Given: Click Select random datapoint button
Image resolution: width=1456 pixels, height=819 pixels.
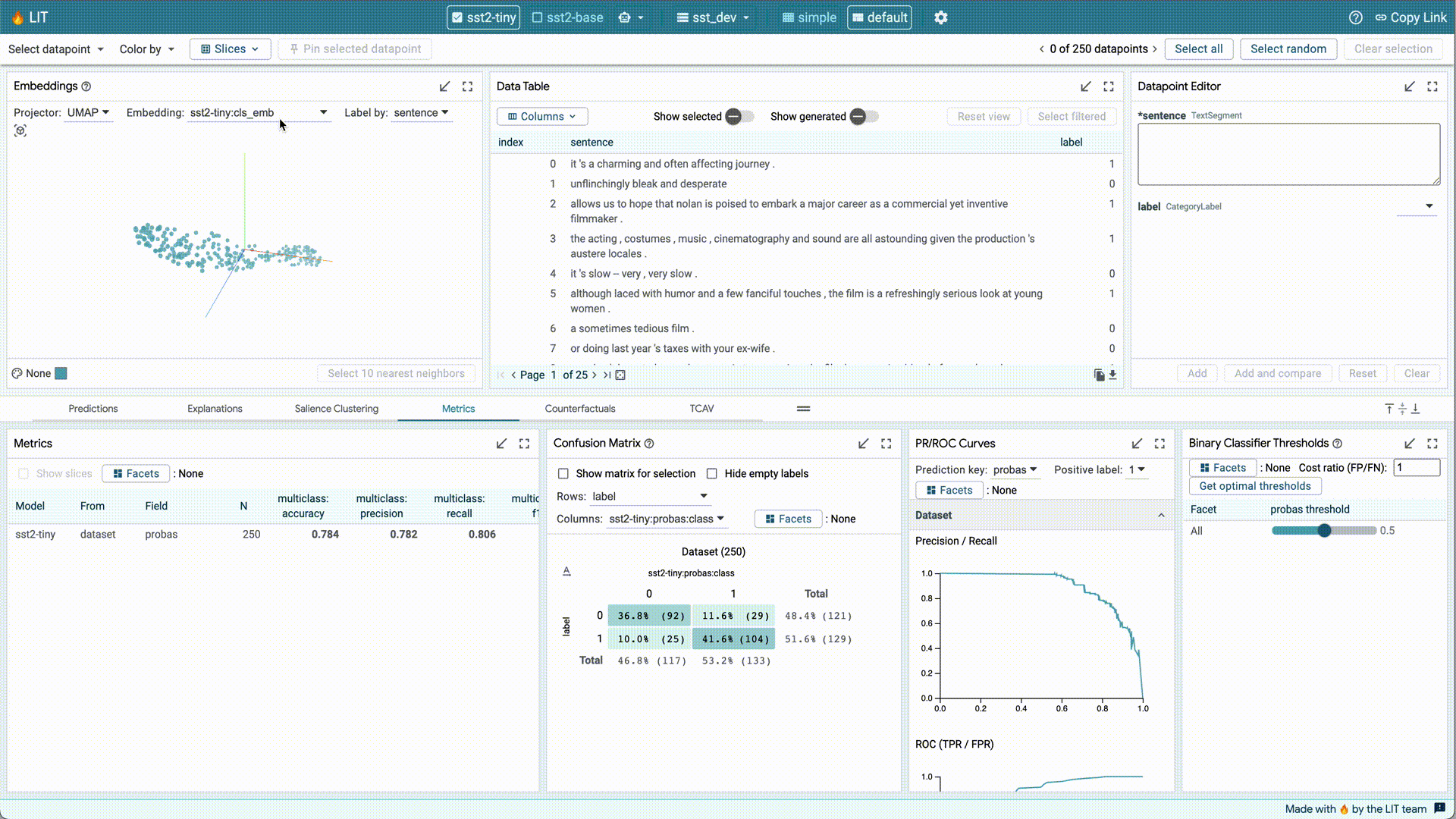Looking at the screenshot, I should click(x=1289, y=48).
